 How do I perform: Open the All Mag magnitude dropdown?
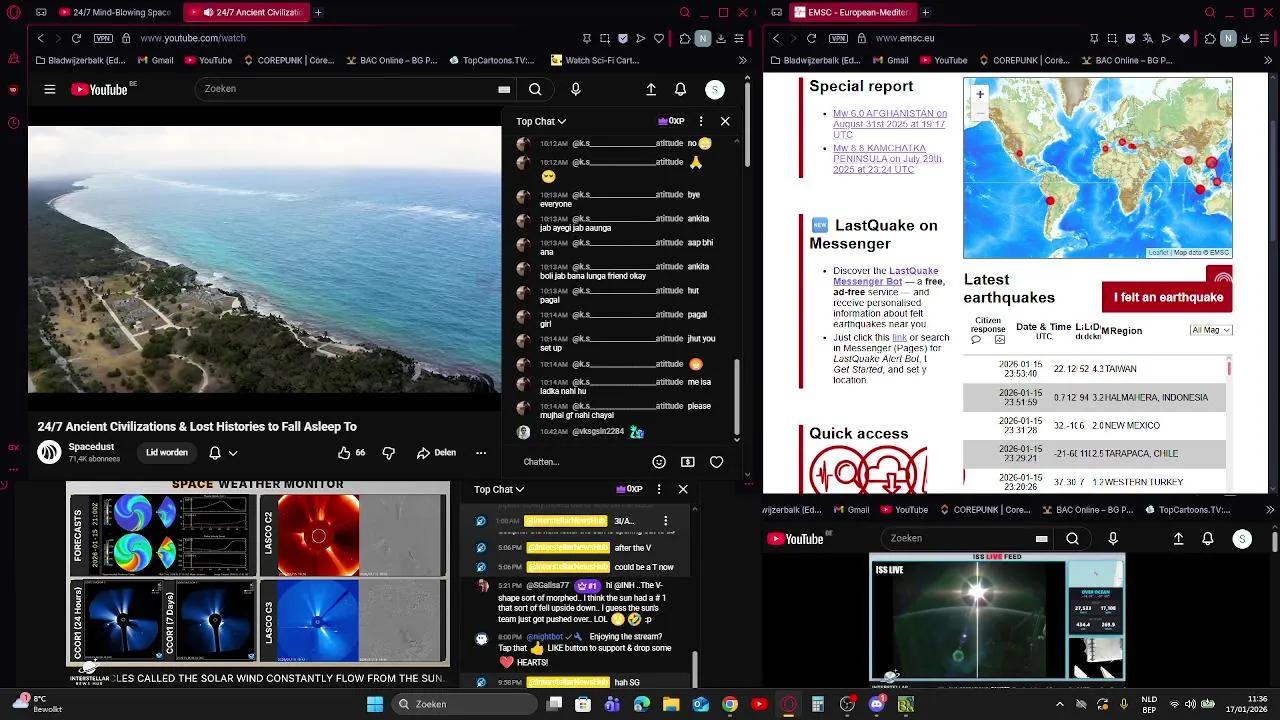(1210, 330)
